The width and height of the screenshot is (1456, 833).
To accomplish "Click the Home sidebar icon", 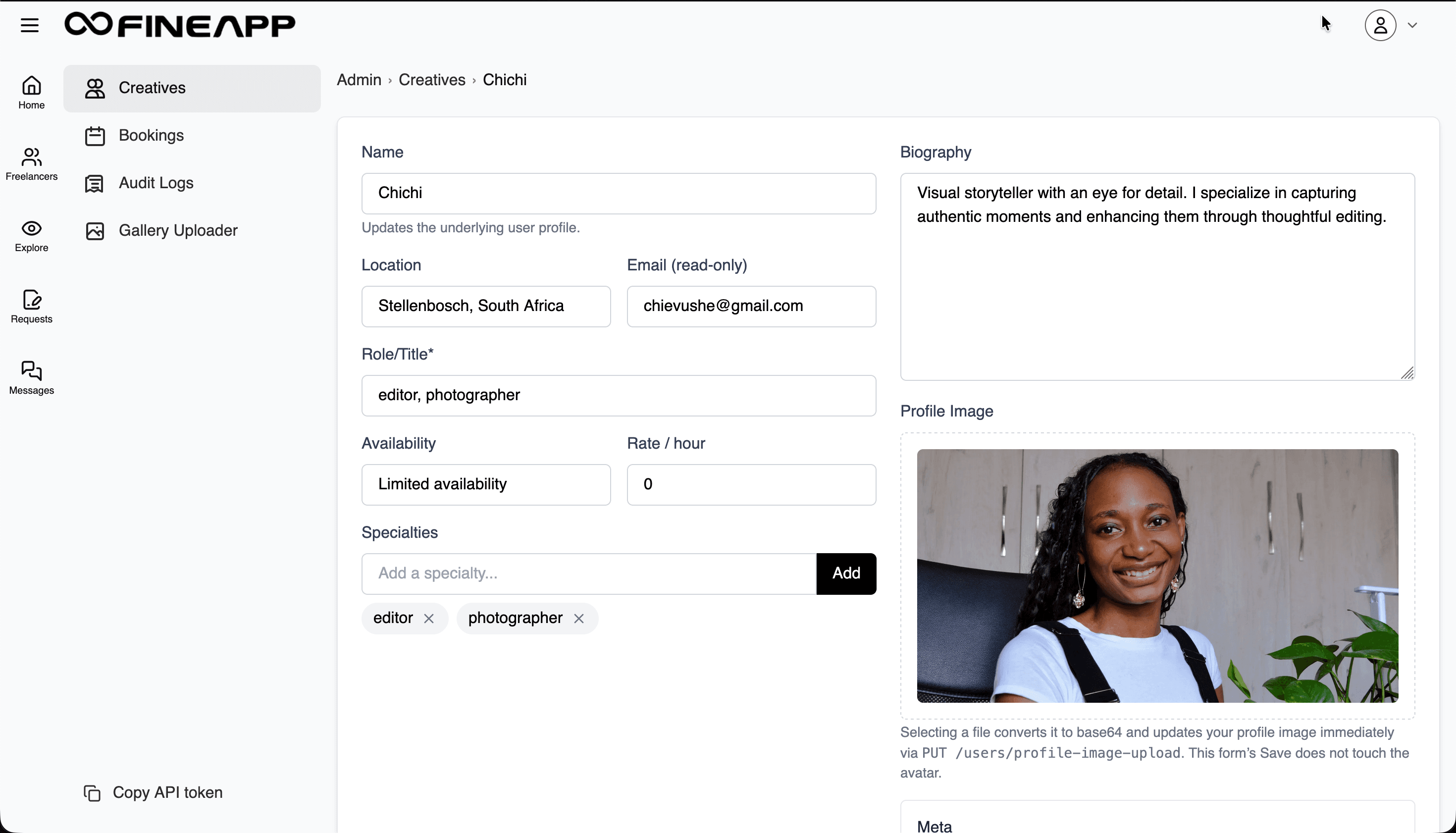I will point(32,92).
